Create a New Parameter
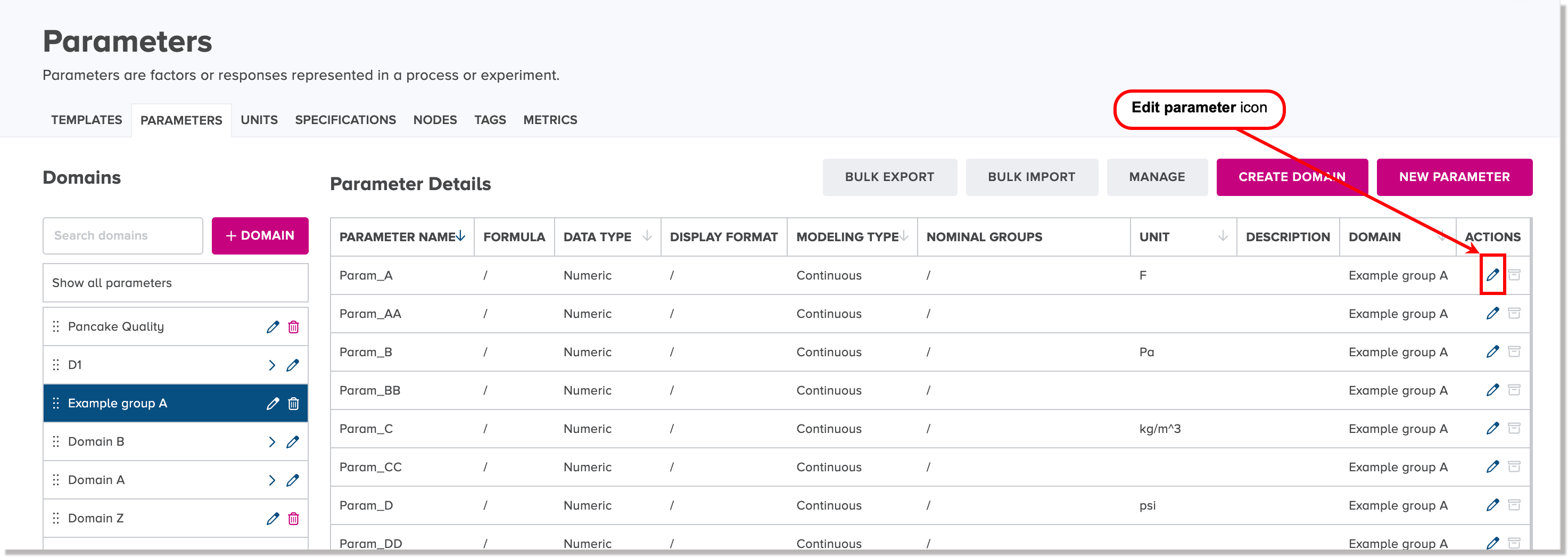Image resolution: width=1568 pixels, height=557 pixels. [x=1454, y=177]
